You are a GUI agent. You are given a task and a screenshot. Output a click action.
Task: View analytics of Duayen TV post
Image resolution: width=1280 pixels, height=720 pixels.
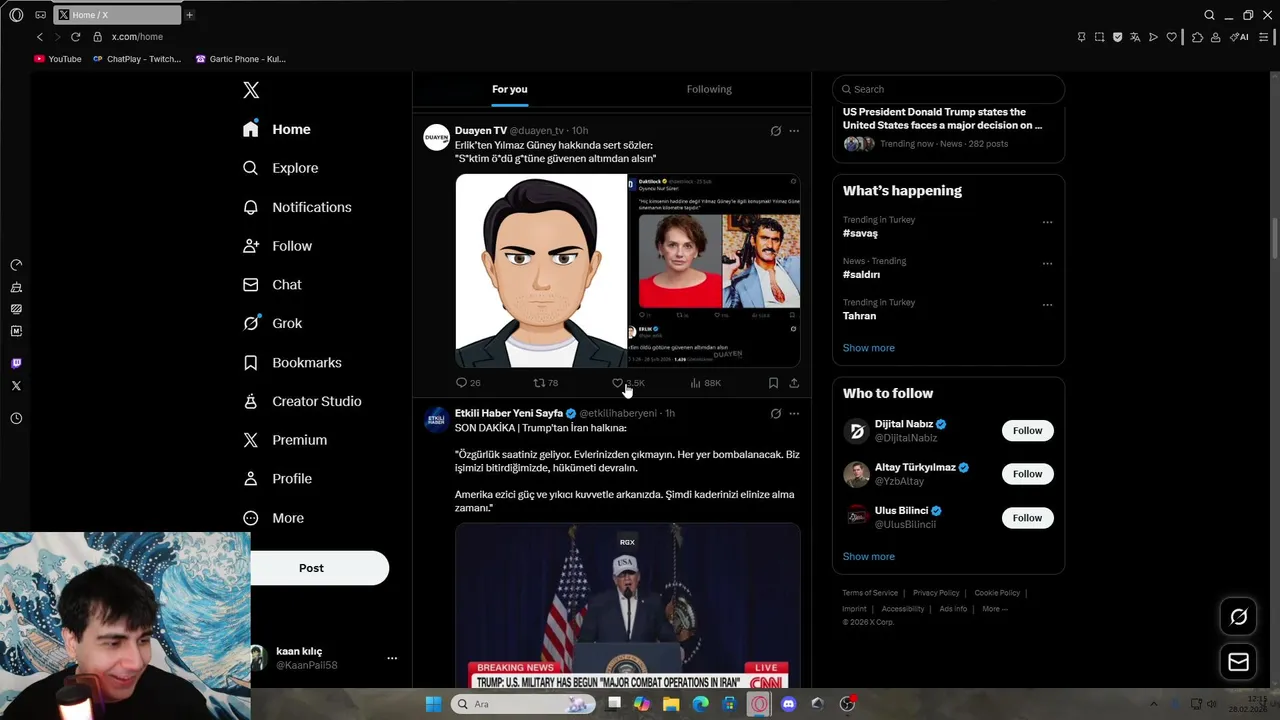coord(705,383)
